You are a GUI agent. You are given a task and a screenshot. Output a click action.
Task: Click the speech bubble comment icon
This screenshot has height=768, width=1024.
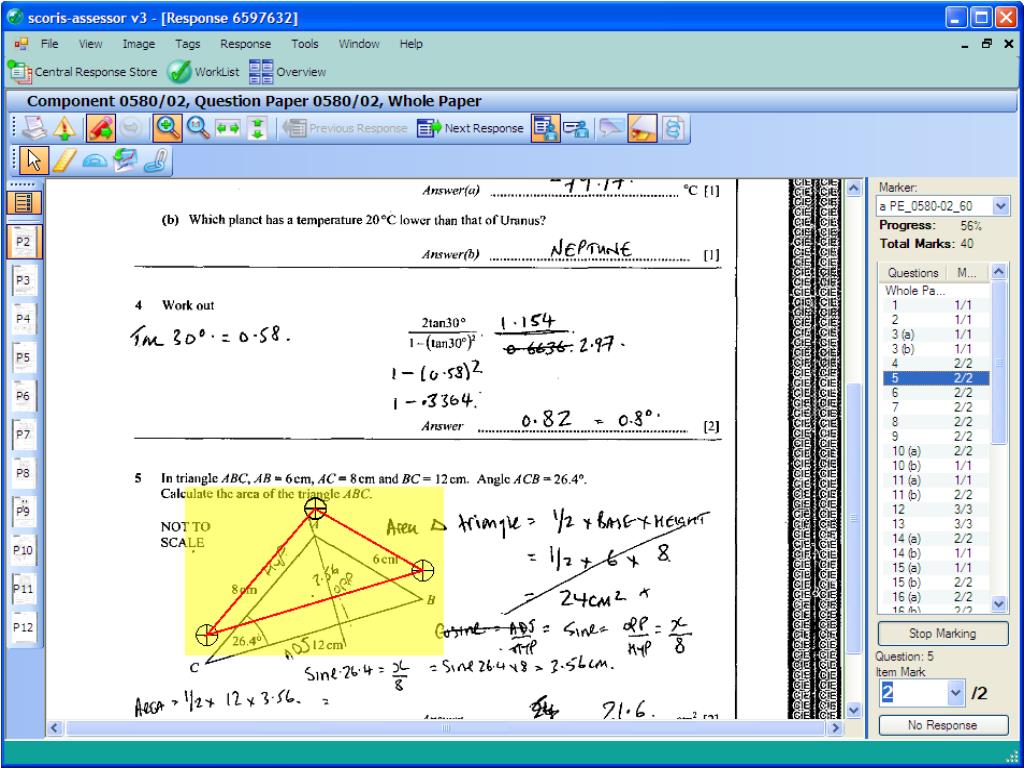click(x=611, y=128)
